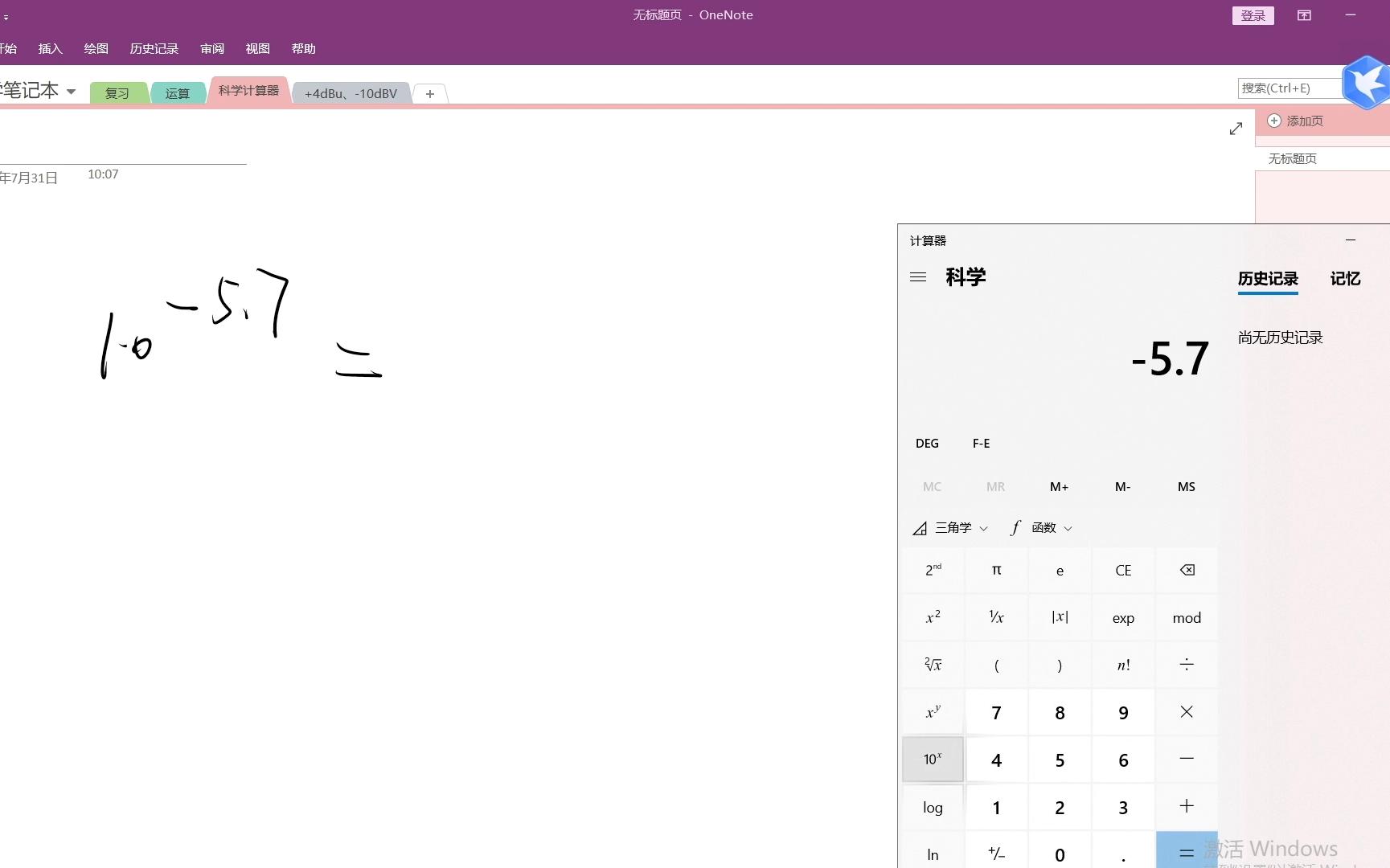Screen dimensions: 1390x868
Task: Click the ribbon display options icon
Action: coord(1304,15)
